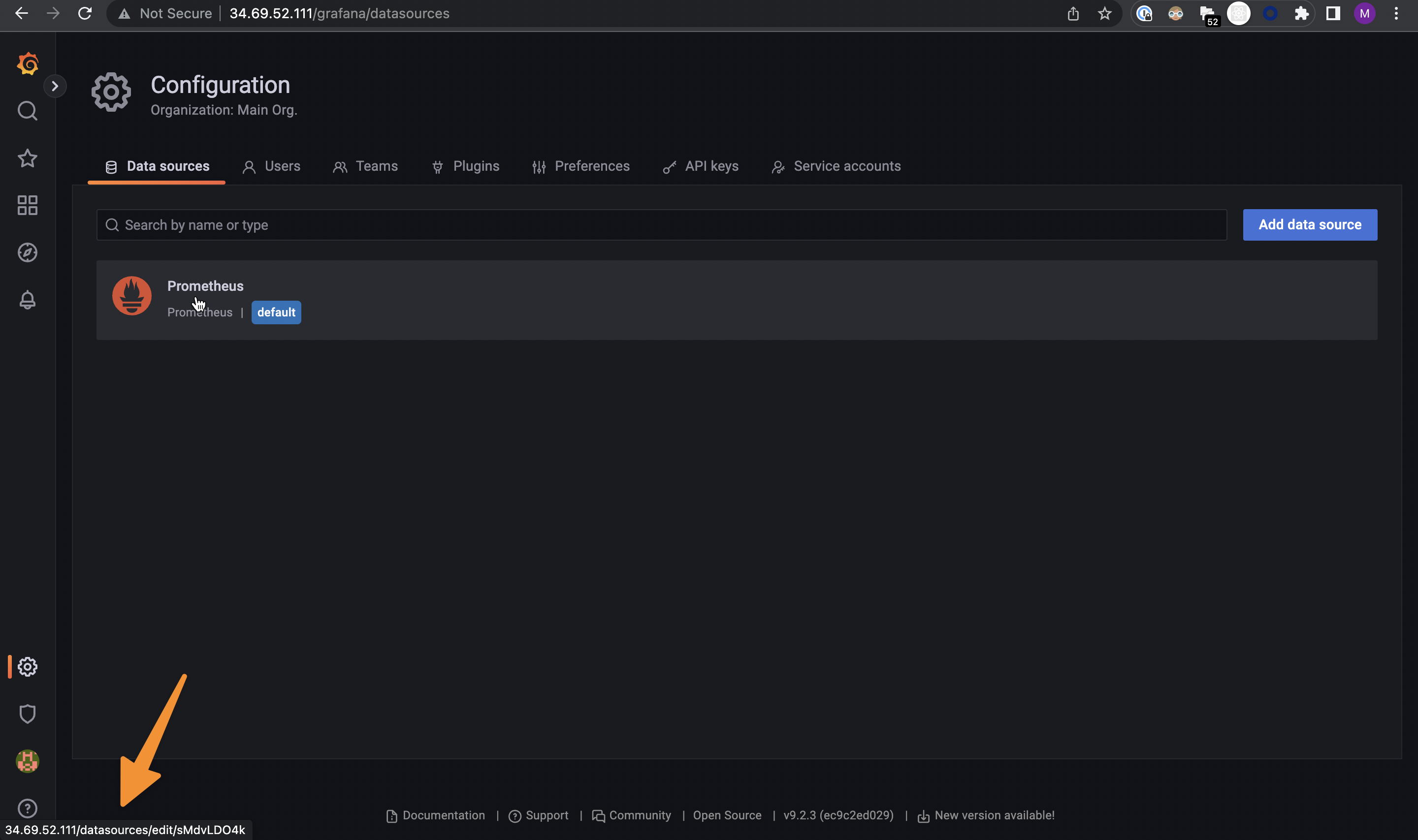Open Explore via the compass icon

(27, 252)
